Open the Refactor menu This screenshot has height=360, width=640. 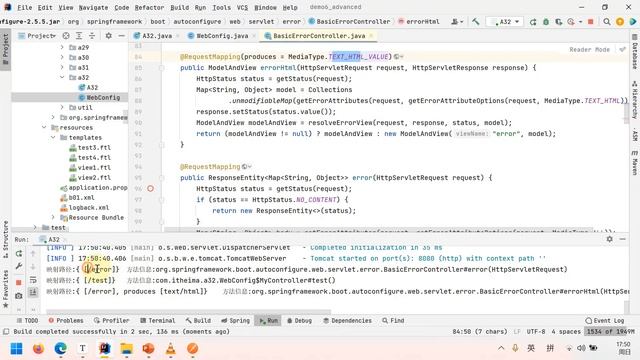point(149,7)
